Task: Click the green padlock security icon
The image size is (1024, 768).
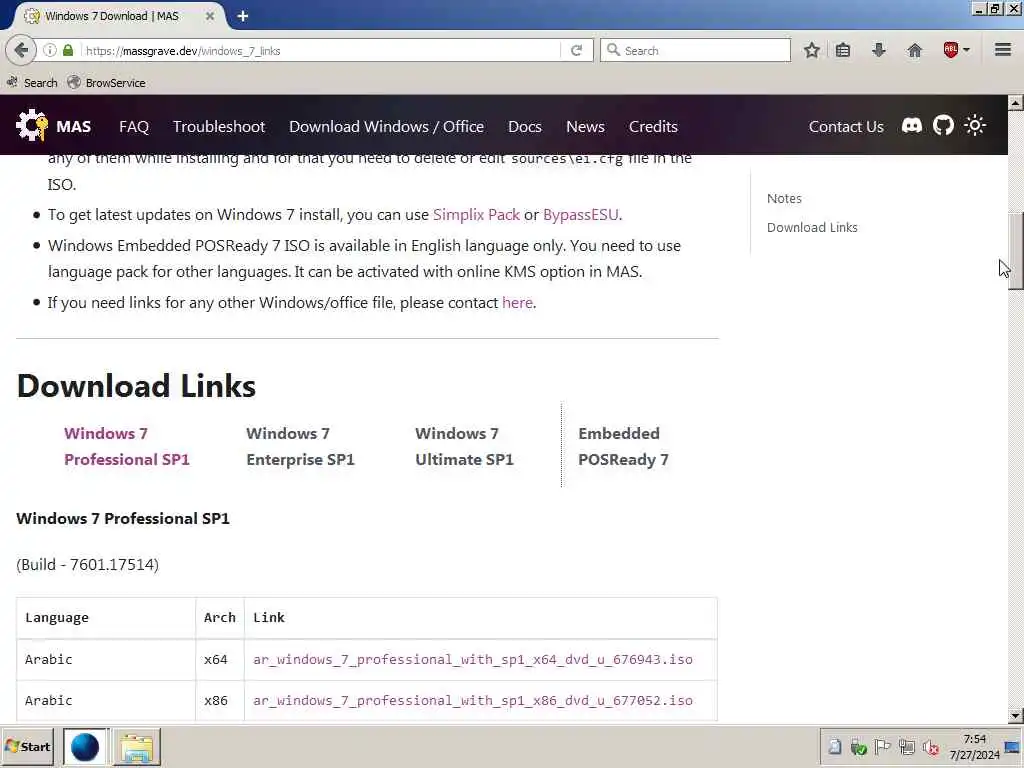Action: pyautogui.click(x=68, y=50)
